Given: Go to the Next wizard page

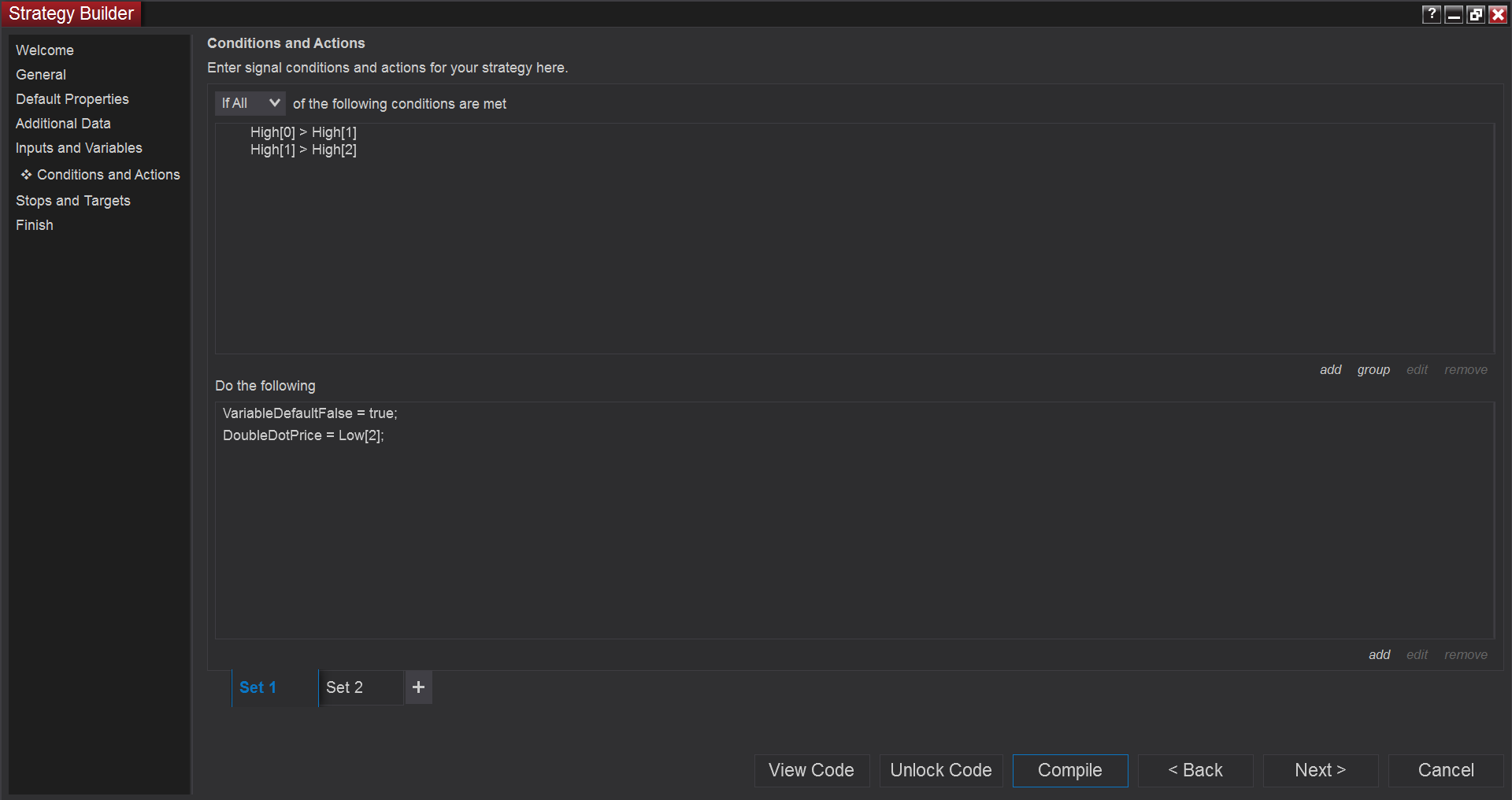Looking at the screenshot, I should click(1320, 770).
